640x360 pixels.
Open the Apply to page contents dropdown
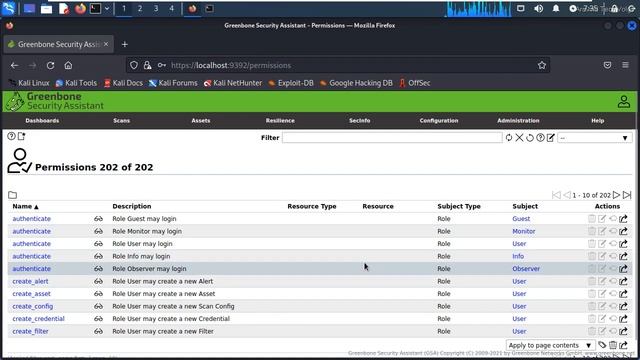pos(550,345)
